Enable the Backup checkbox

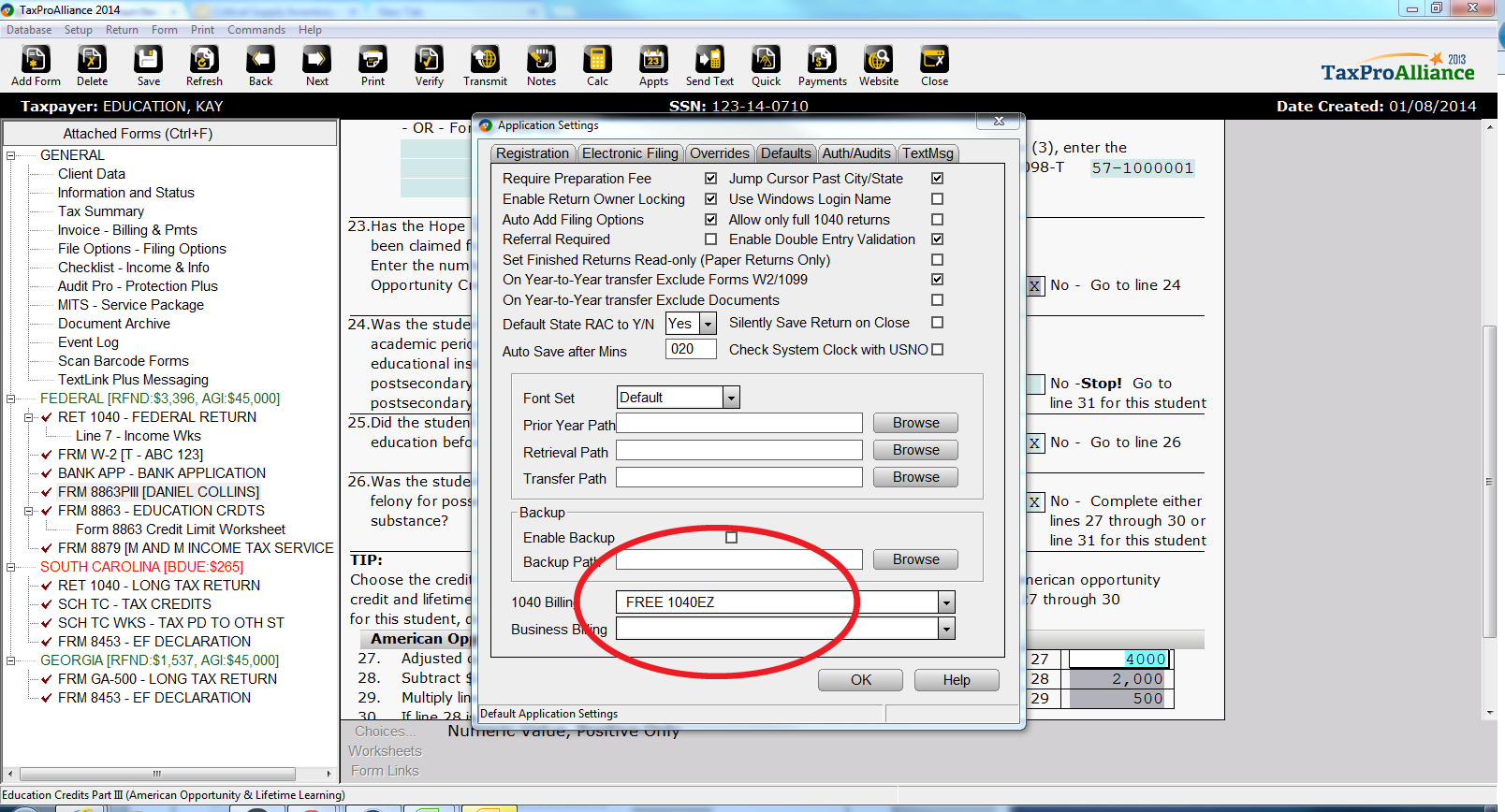coord(731,537)
